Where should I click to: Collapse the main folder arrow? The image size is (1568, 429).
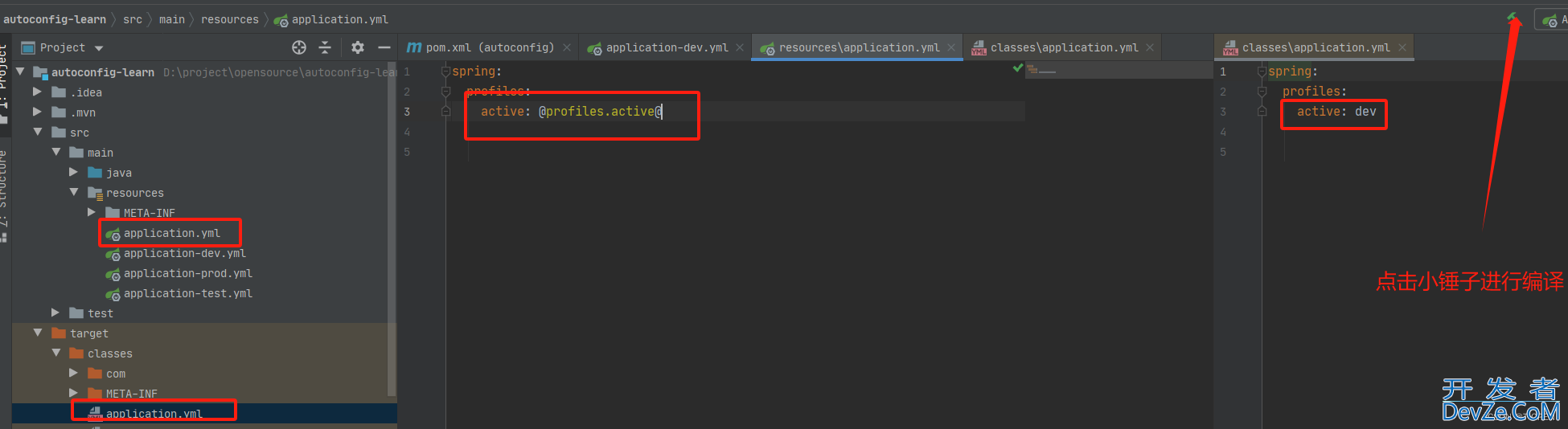[x=56, y=152]
